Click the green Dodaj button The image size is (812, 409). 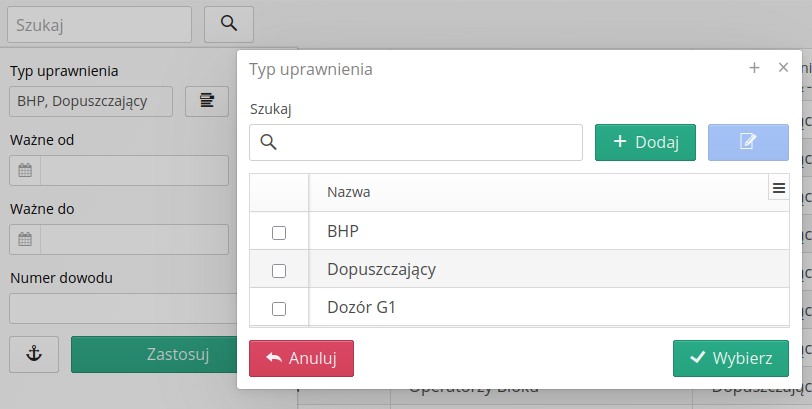(645, 142)
